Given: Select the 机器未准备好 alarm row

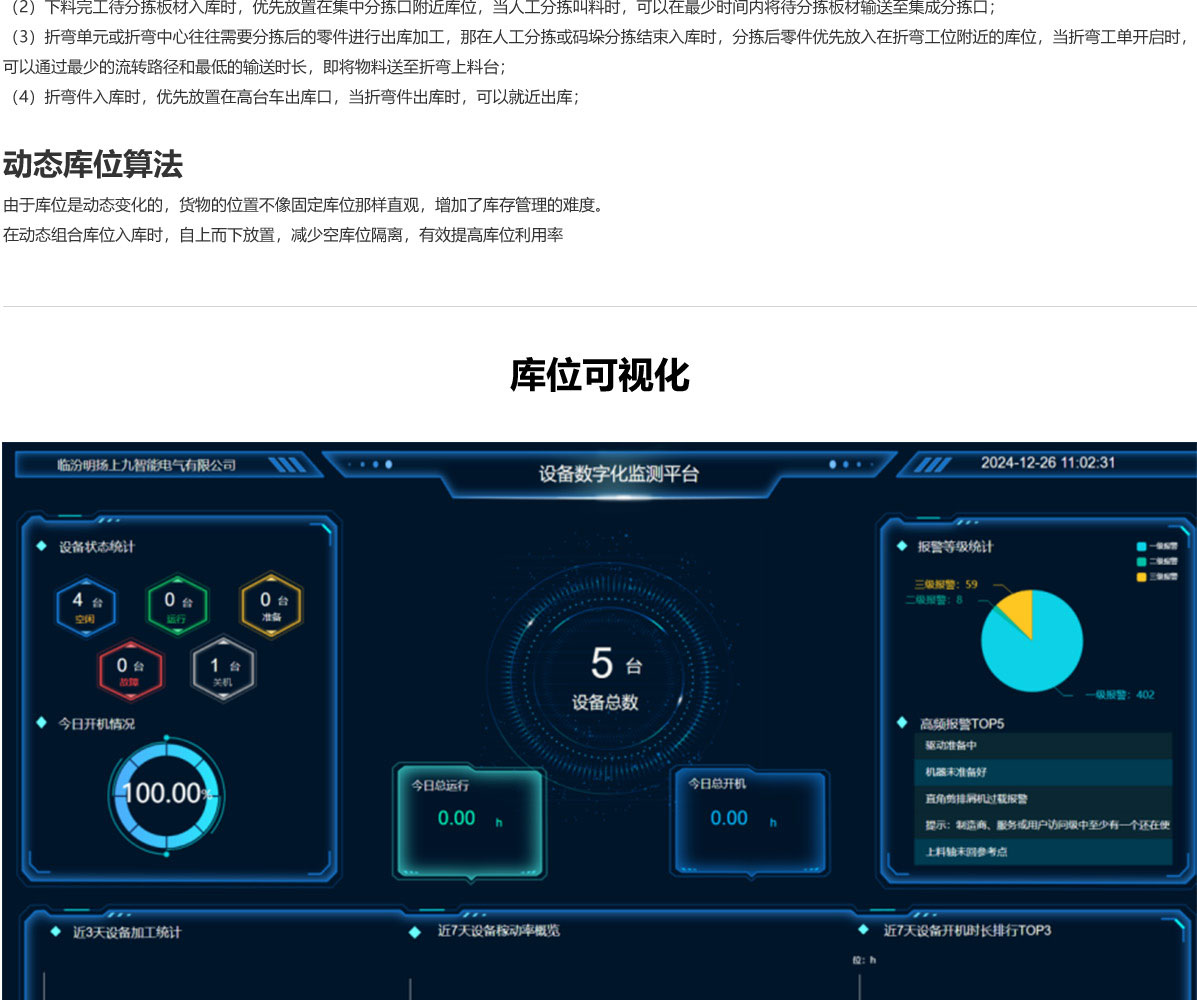Looking at the screenshot, I should coord(1042,772).
